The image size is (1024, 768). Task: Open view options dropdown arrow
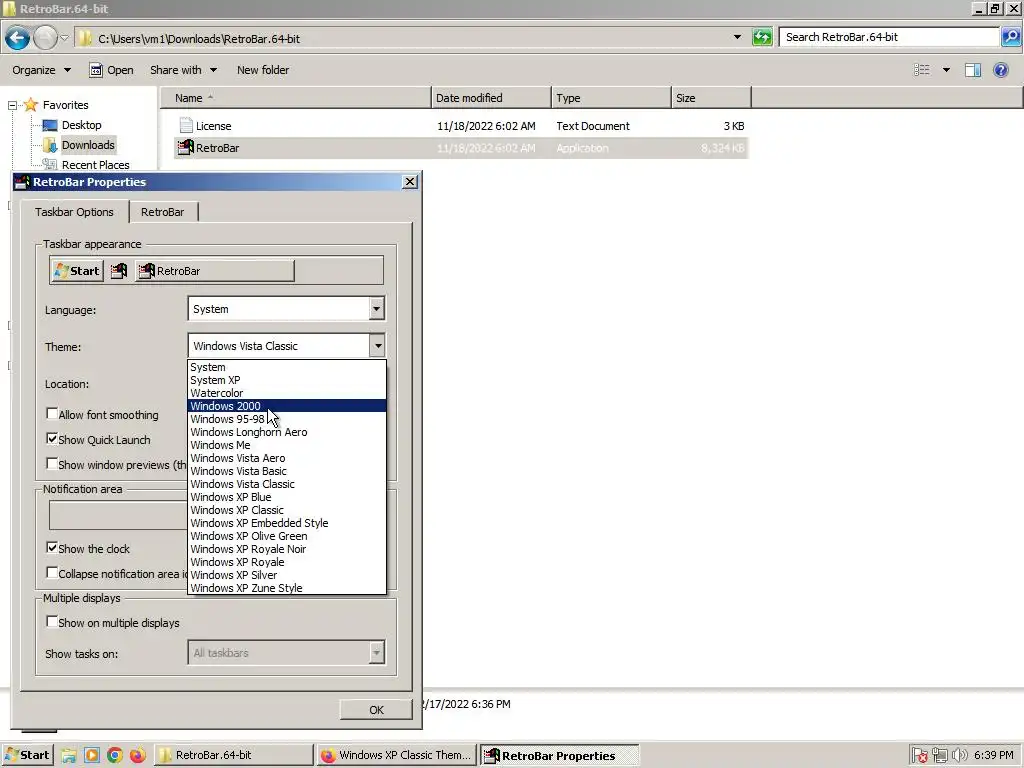point(946,70)
